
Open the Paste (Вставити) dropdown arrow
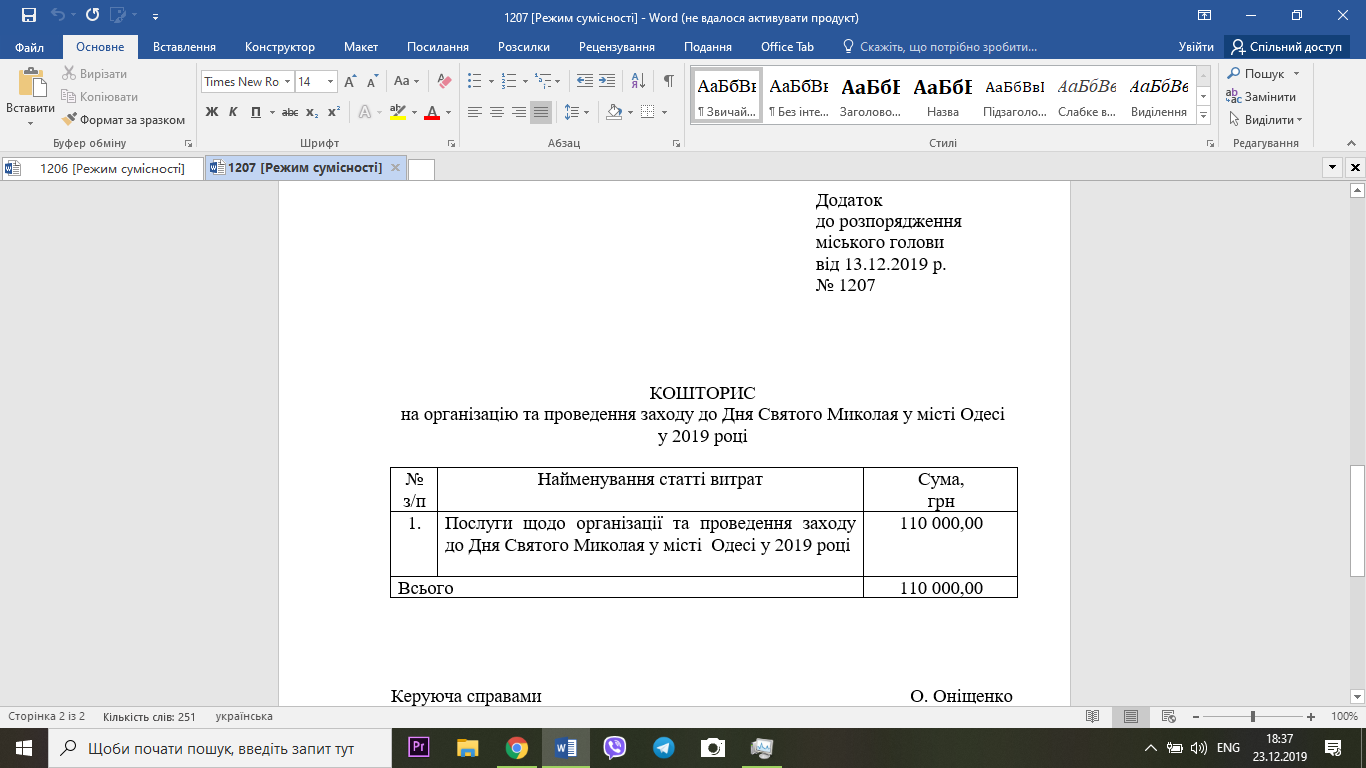click(x=30, y=123)
